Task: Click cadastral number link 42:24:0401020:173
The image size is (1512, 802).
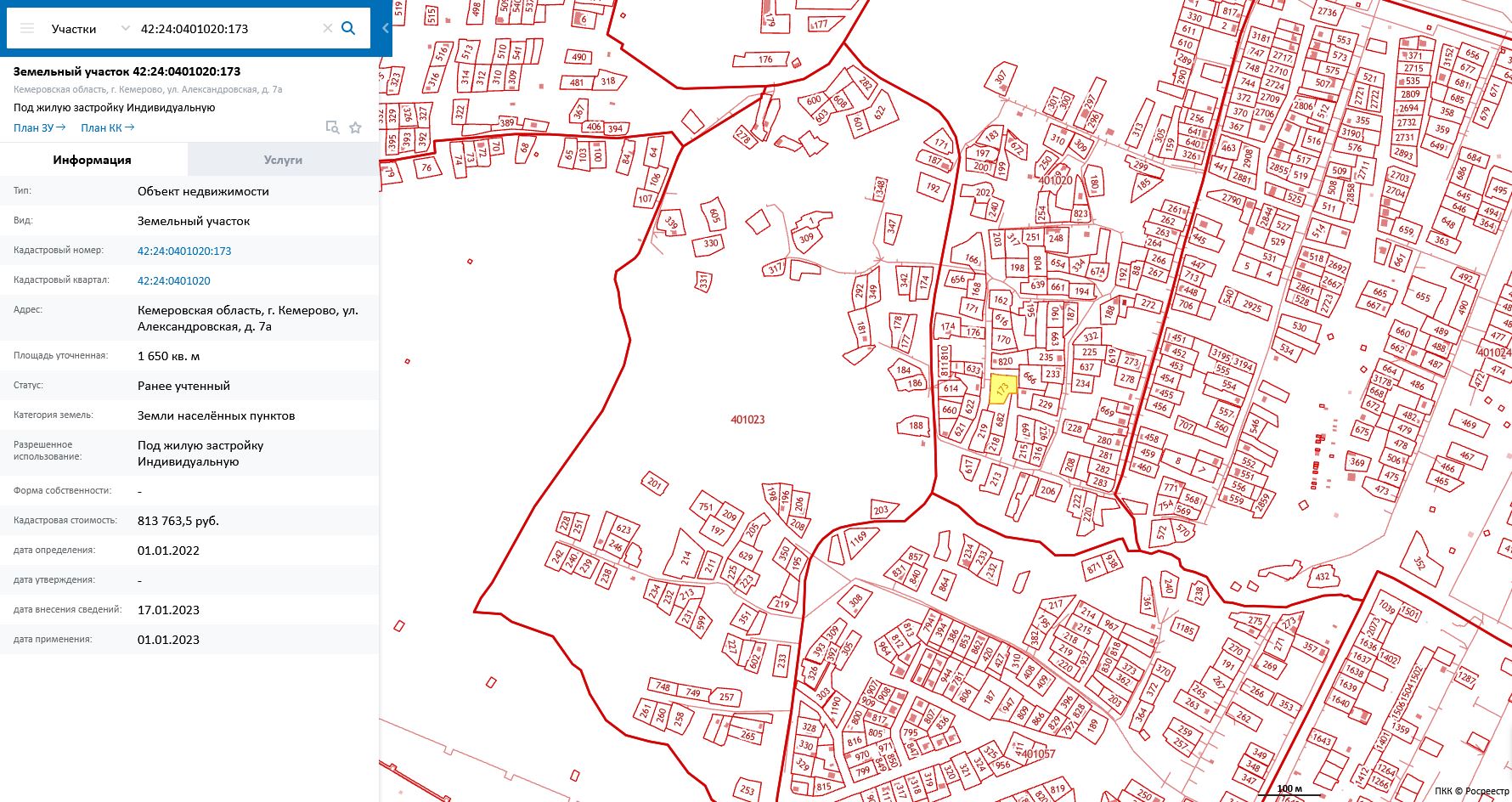Action: [x=184, y=251]
